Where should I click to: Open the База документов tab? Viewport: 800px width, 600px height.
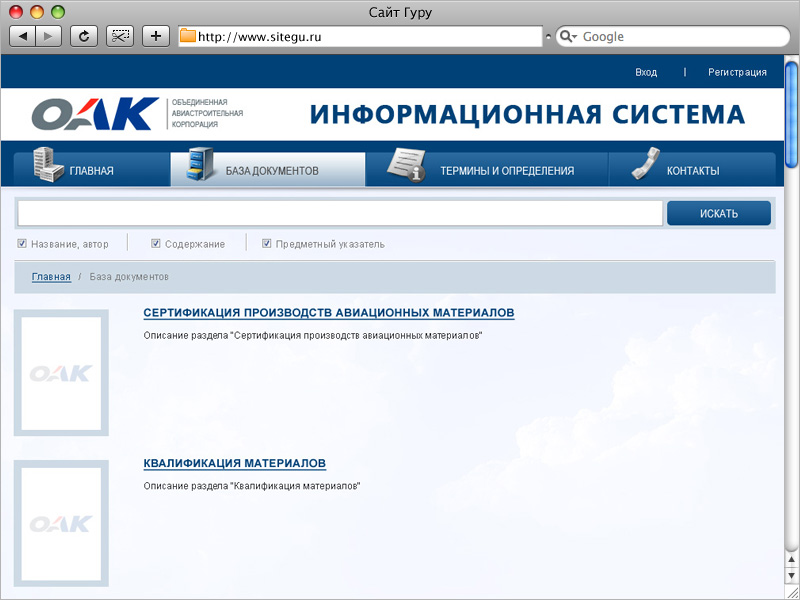click(268, 169)
